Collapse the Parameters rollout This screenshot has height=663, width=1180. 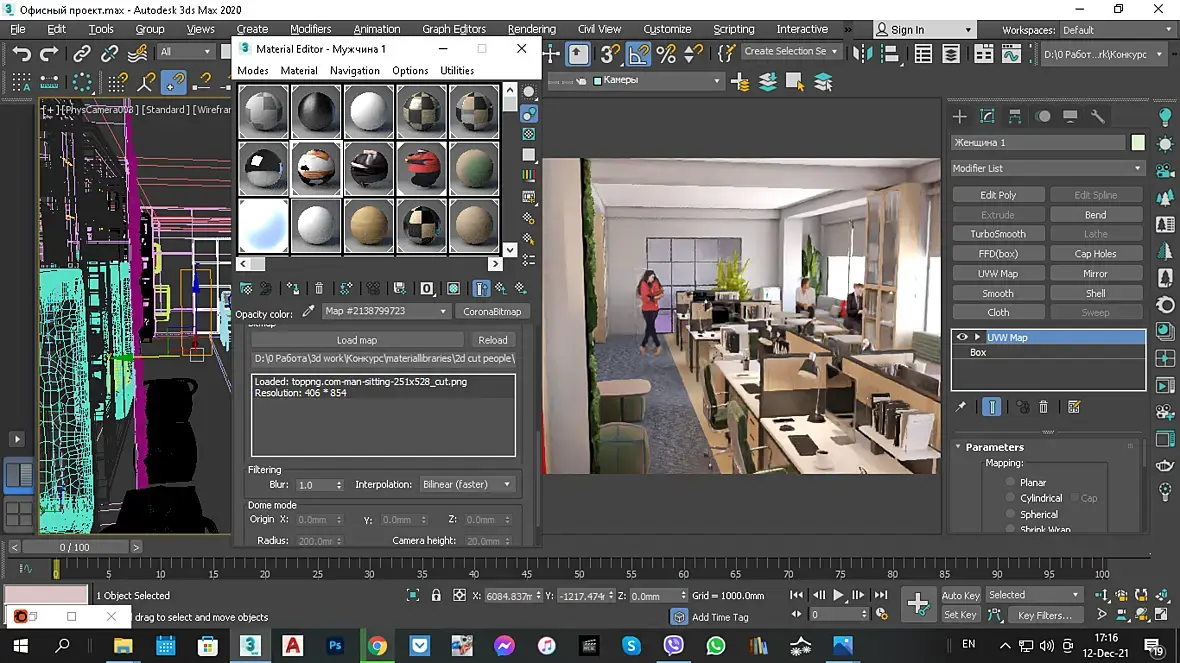pyautogui.click(x=958, y=447)
